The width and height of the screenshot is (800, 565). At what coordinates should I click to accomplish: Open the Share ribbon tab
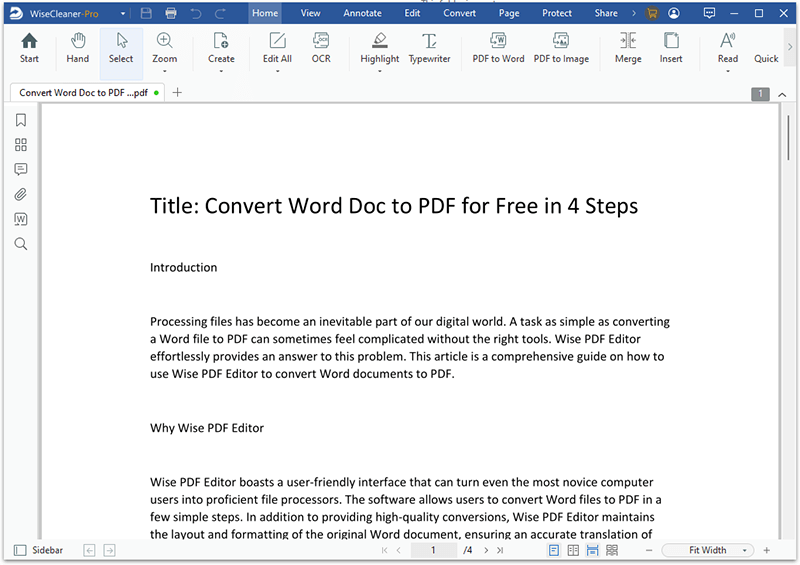pos(606,13)
